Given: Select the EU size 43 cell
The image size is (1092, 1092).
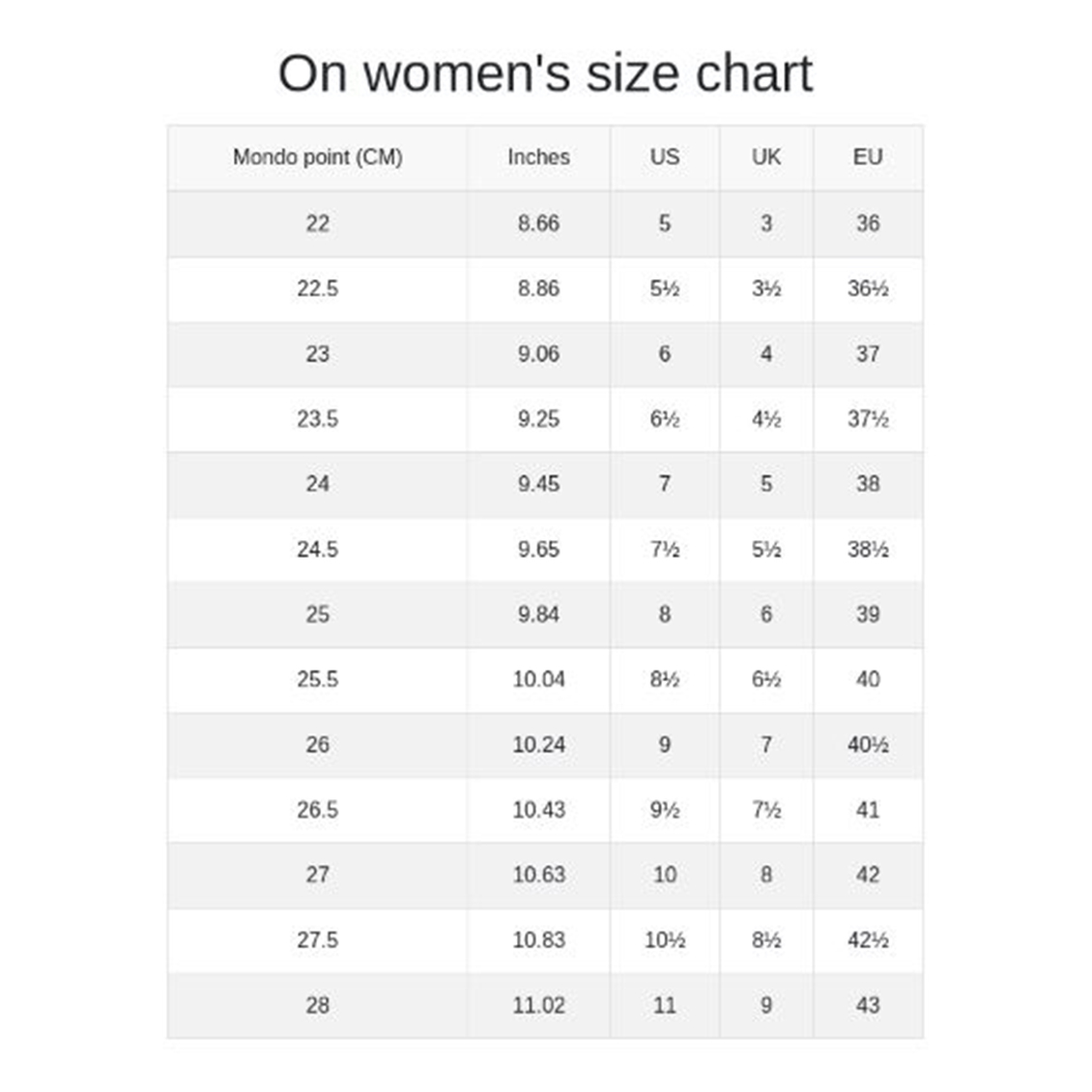Looking at the screenshot, I should pos(867,1005).
